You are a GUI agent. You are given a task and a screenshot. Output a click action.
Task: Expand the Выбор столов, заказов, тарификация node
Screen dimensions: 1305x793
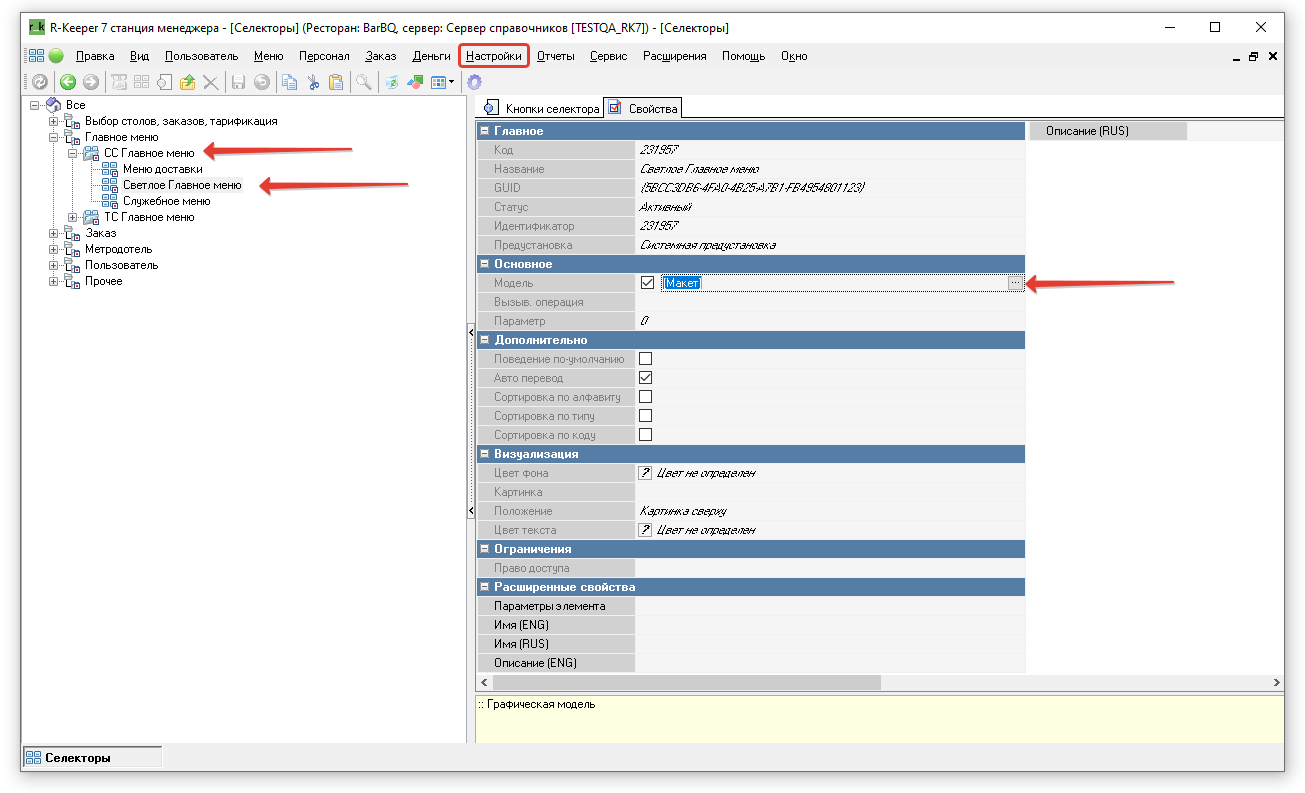[x=54, y=121]
